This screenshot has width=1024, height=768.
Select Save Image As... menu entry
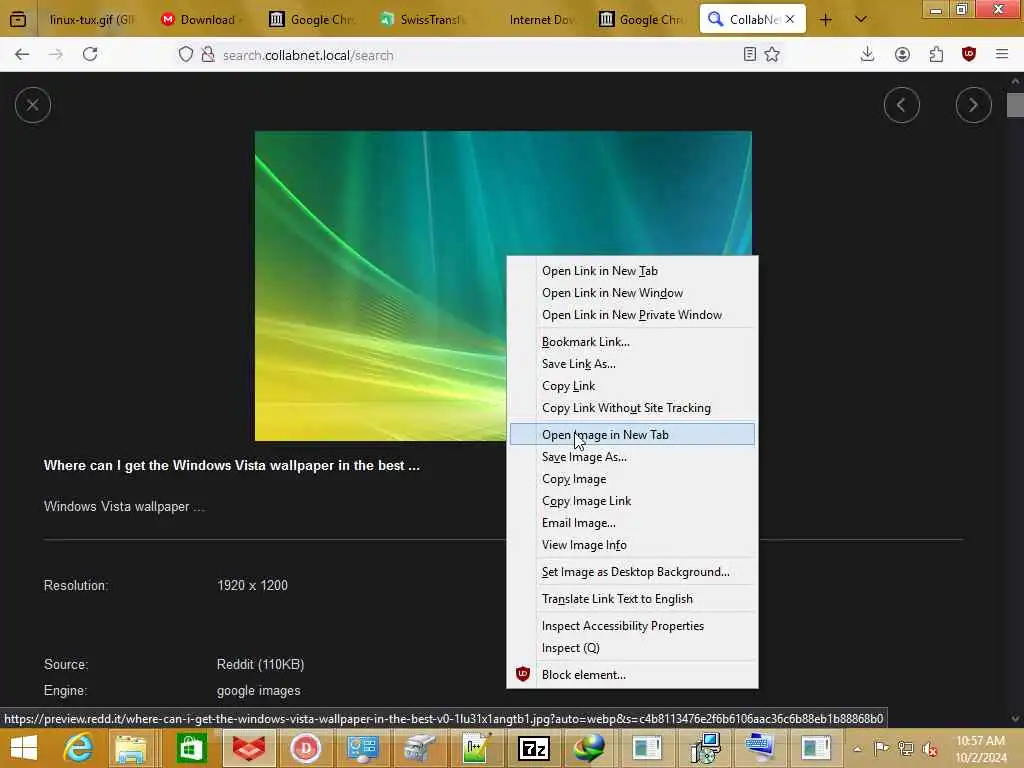point(632,457)
